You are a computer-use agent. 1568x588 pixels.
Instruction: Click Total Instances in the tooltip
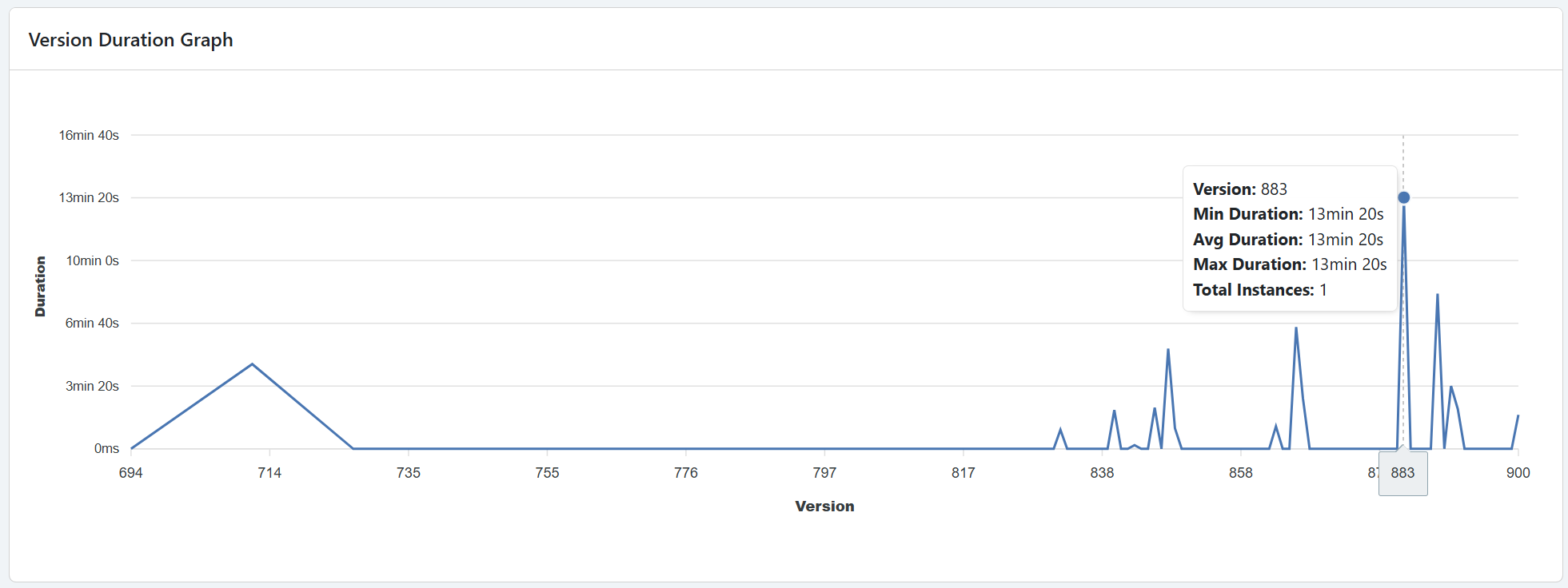tap(1259, 290)
